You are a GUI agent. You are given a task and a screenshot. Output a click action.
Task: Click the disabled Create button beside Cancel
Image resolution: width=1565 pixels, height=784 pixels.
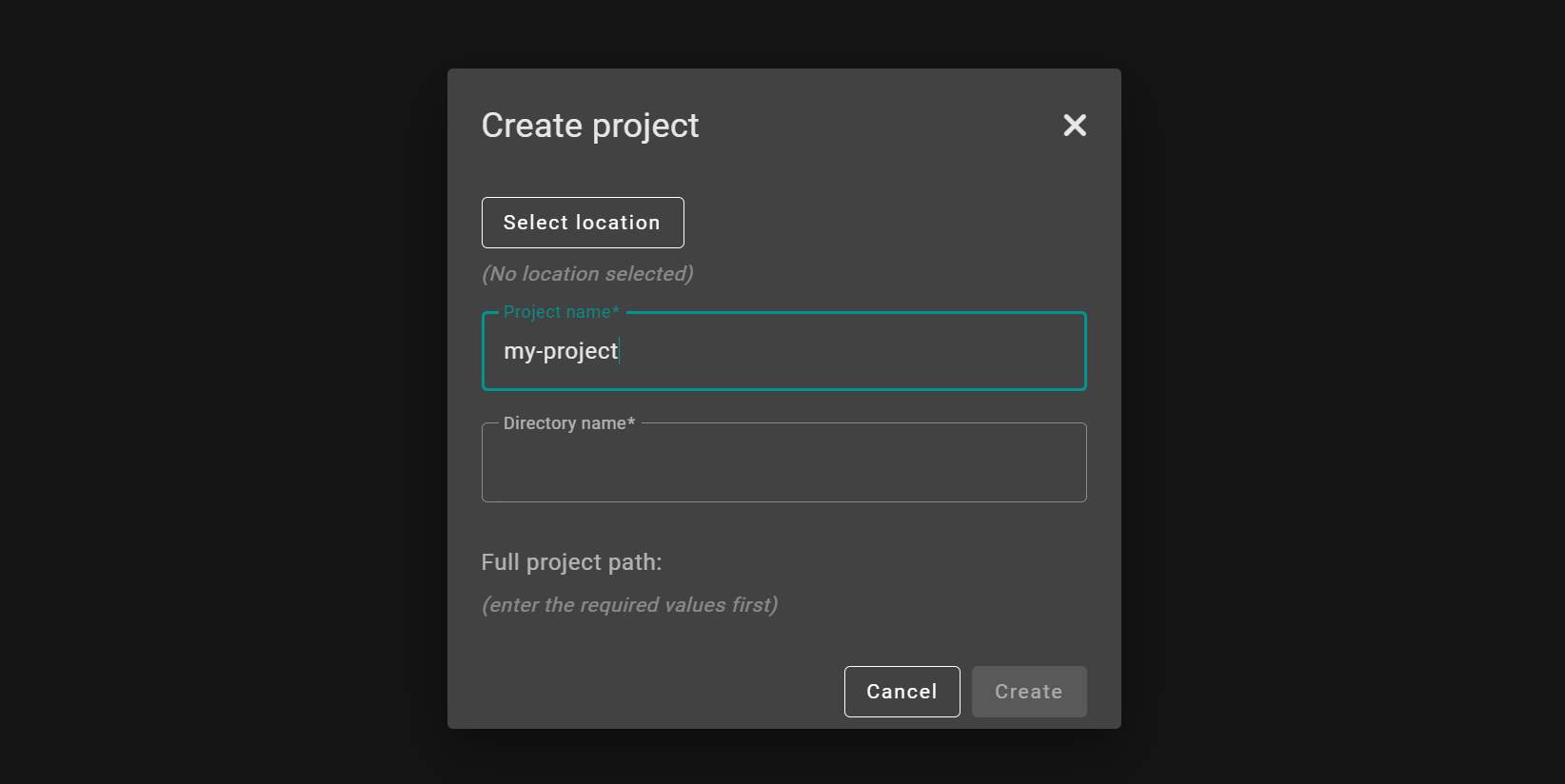coord(1029,692)
